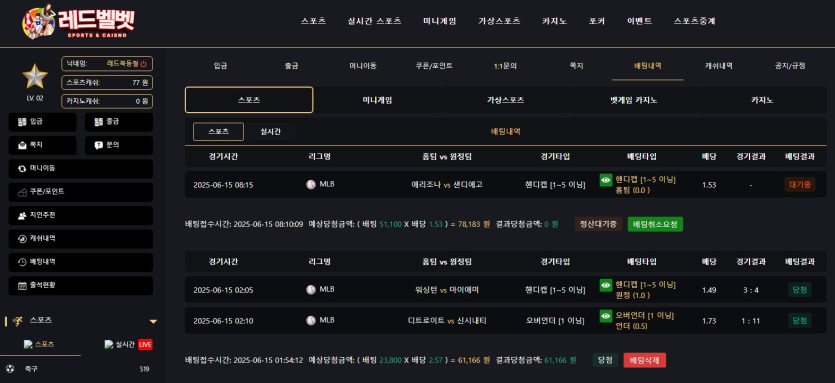Open 문의 chat icon button
Screen dimensions: 835x383
(x=99, y=145)
